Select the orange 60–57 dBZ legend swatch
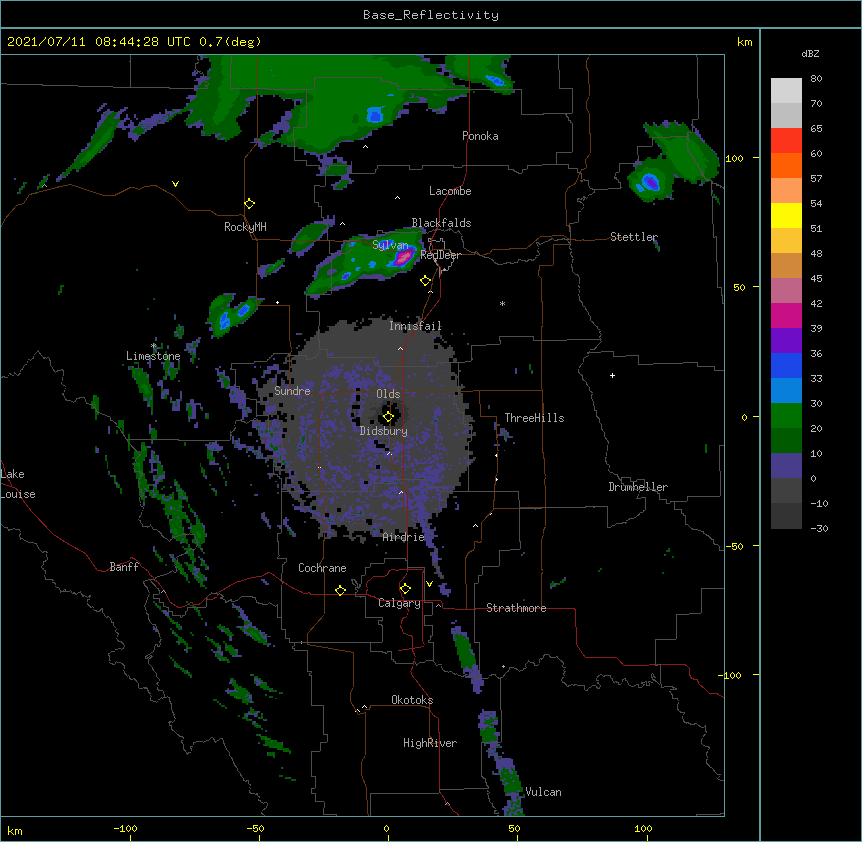 point(786,165)
